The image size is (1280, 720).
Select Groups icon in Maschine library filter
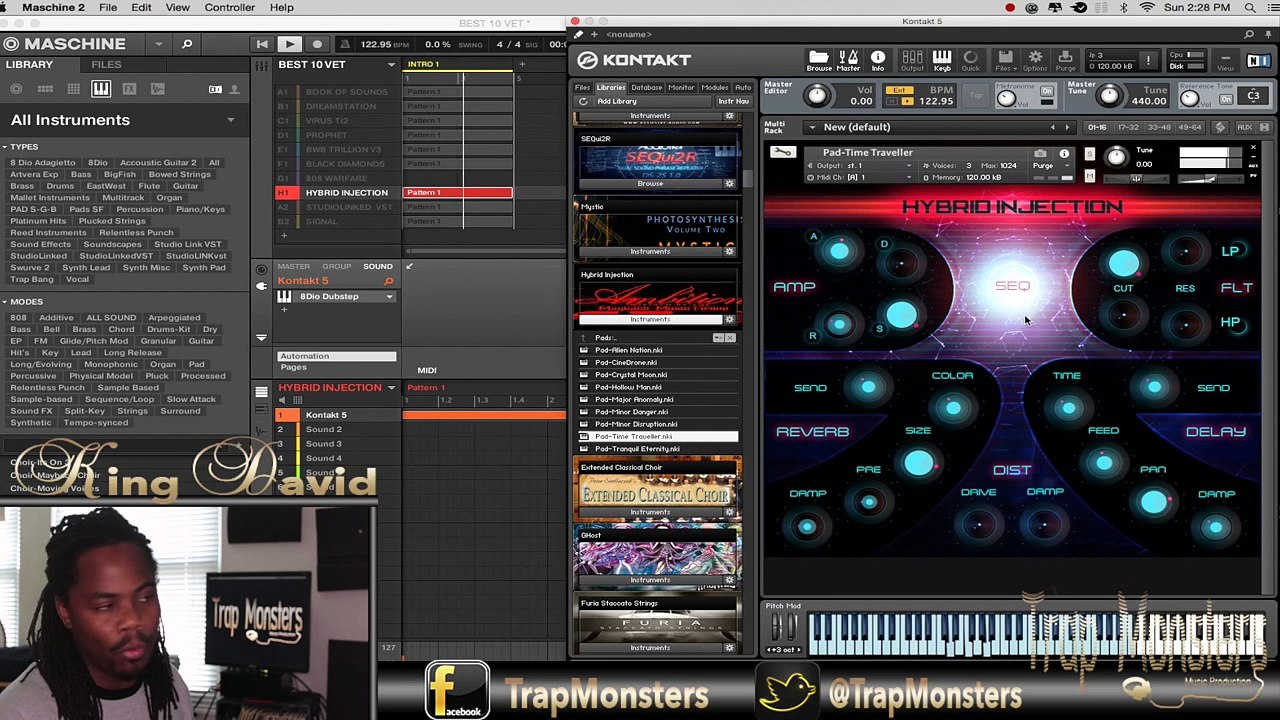45,89
